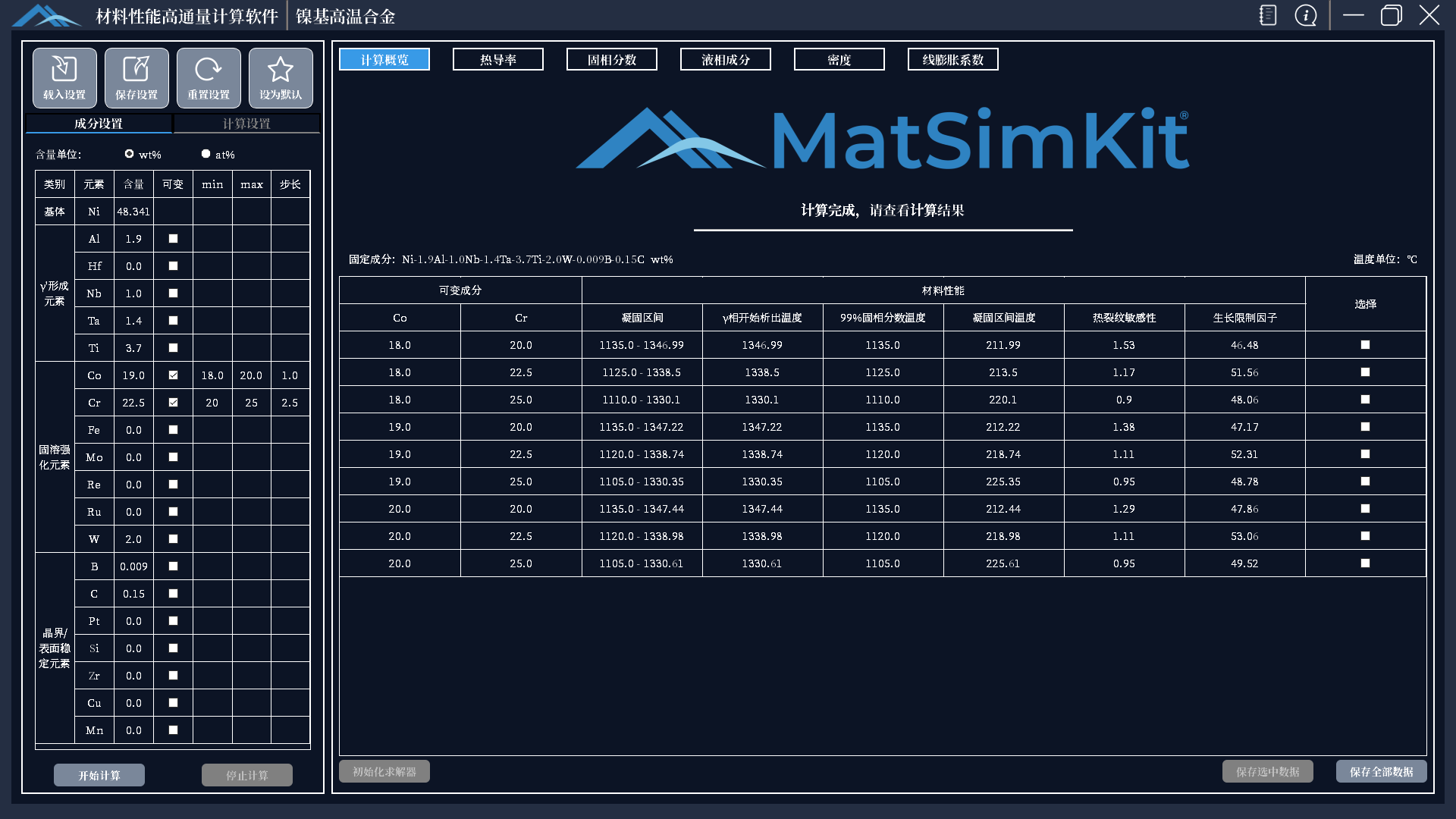Enable variable checkbox for Al element
Screen dimensions: 1456x819
tap(173, 239)
